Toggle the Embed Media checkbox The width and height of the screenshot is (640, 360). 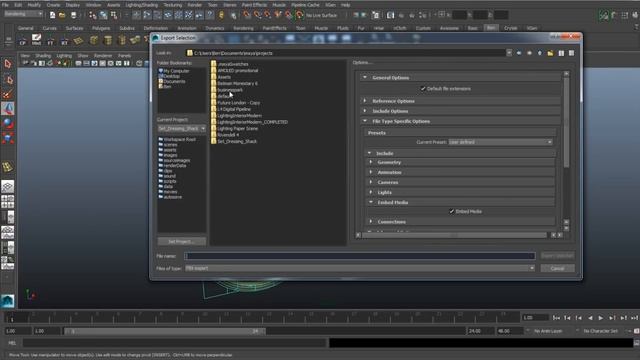tap(452, 211)
